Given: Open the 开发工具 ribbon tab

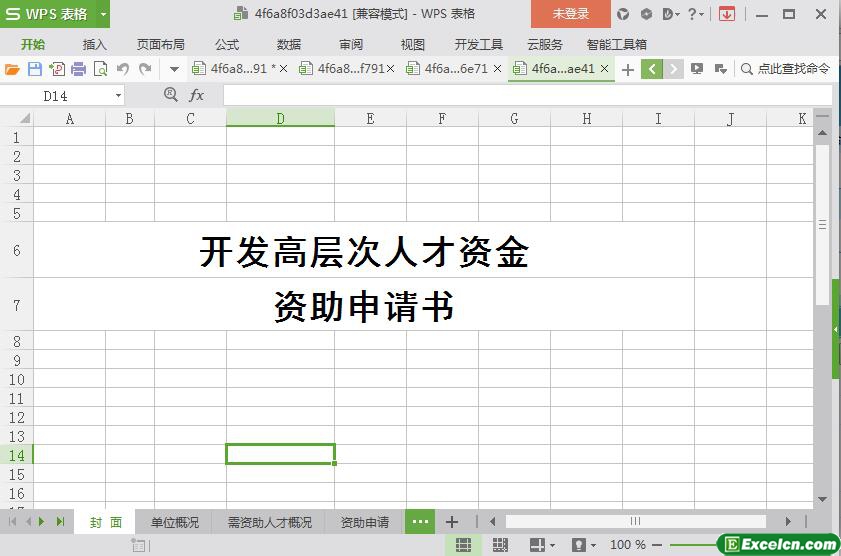Looking at the screenshot, I should coord(478,45).
